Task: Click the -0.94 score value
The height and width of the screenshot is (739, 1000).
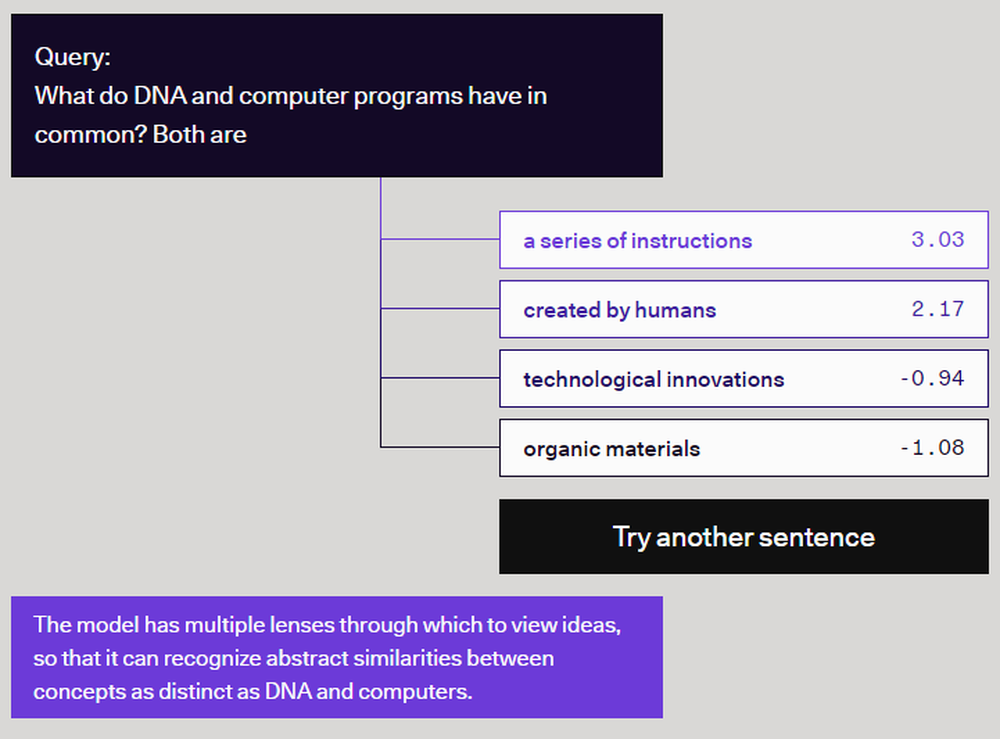Action: [x=930, y=379]
